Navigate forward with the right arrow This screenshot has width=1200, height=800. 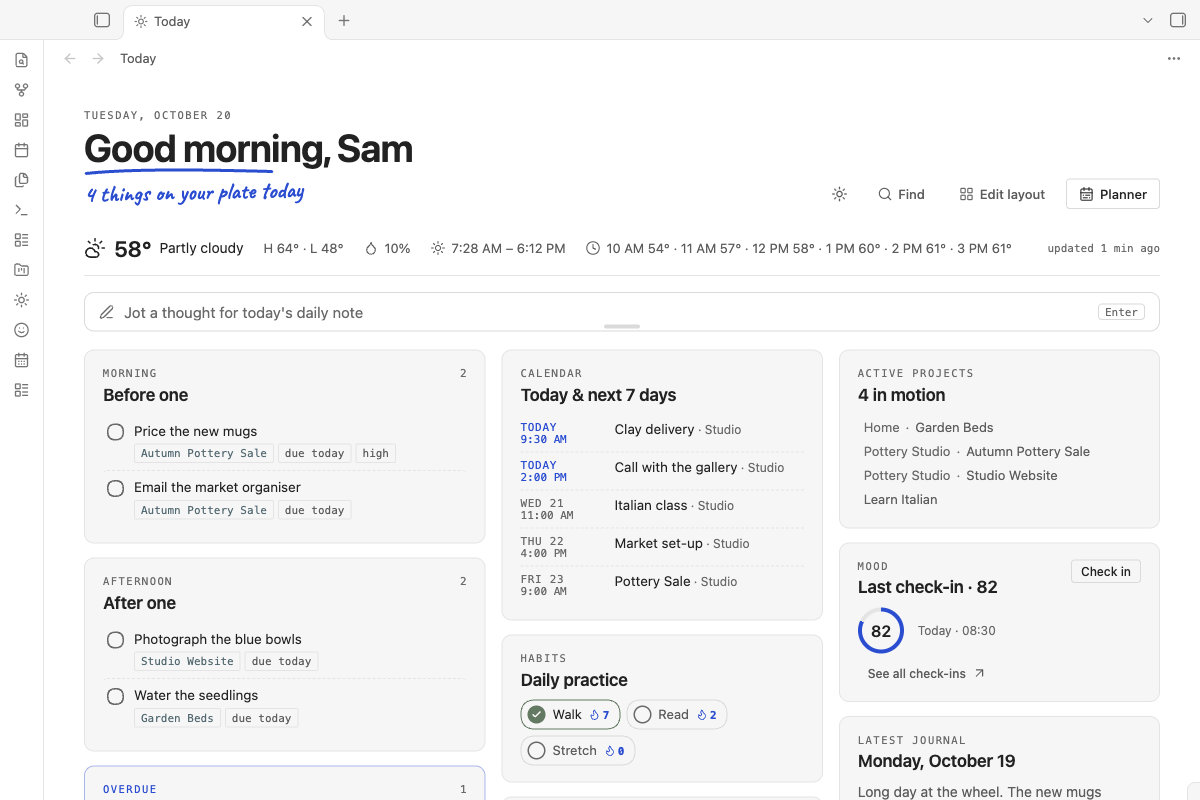click(x=98, y=59)
